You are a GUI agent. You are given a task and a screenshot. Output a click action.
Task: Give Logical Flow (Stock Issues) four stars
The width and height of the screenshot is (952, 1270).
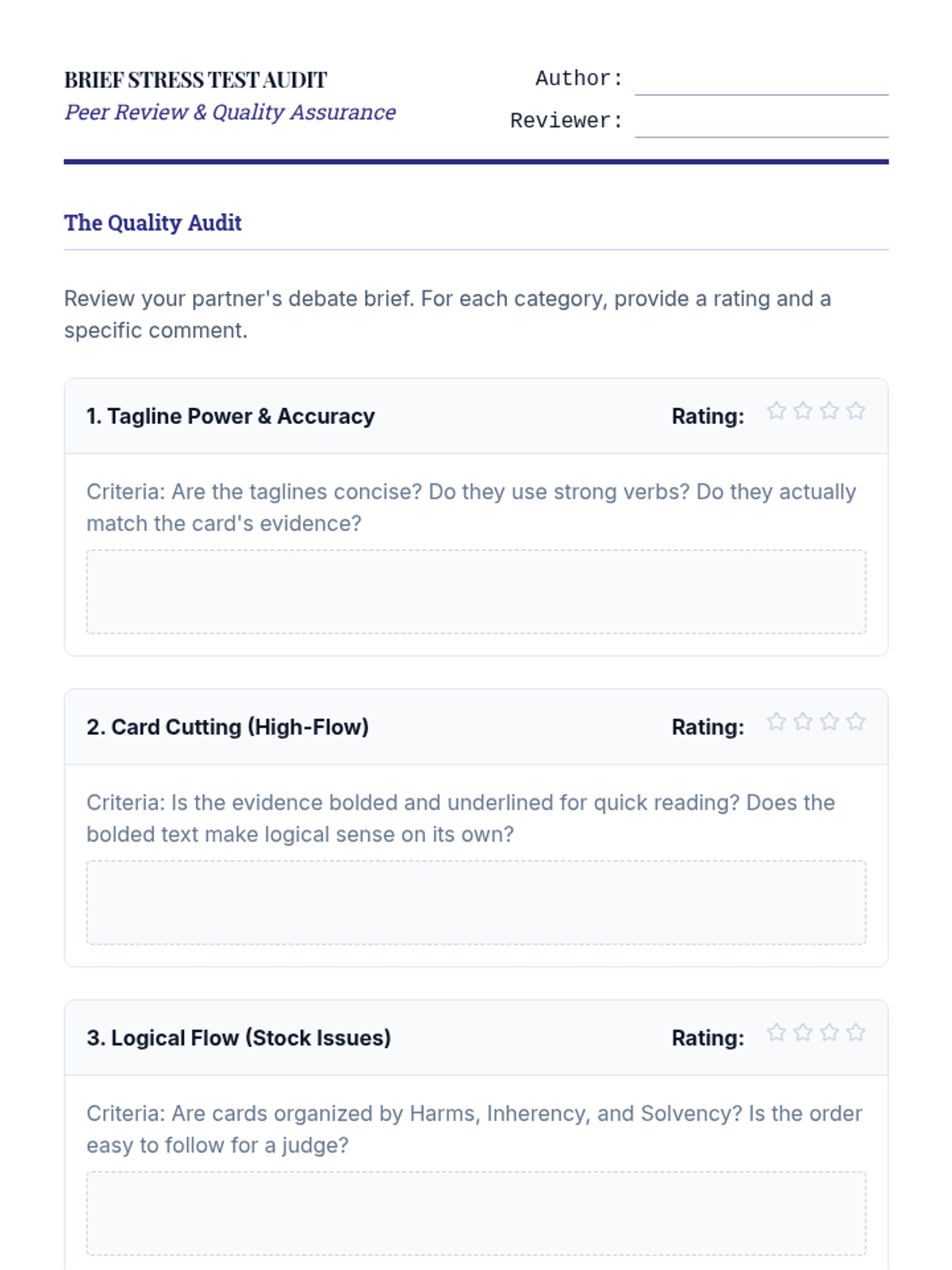tap(855, 1033)
